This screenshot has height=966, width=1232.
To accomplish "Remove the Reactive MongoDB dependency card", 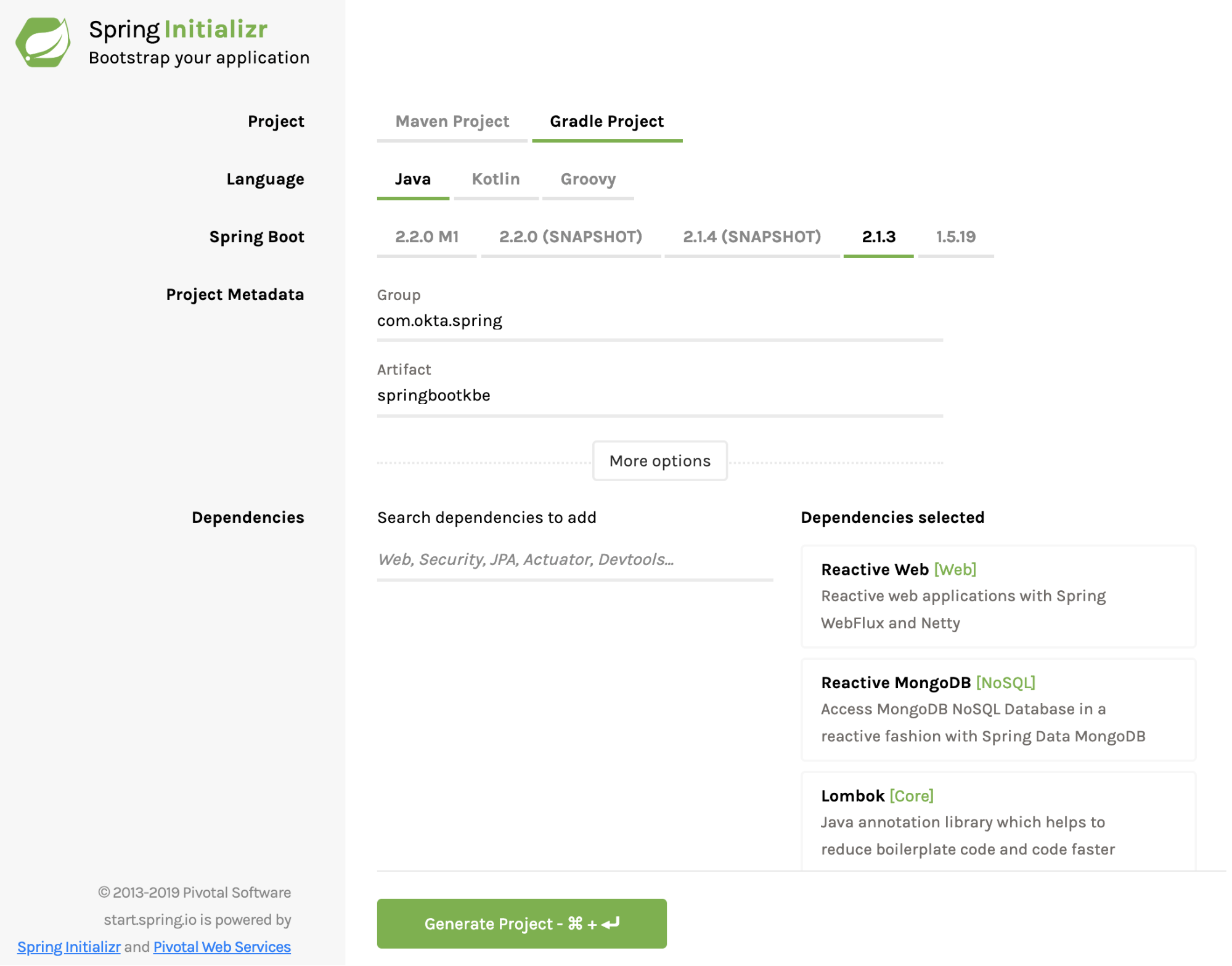I will point(998,709).
